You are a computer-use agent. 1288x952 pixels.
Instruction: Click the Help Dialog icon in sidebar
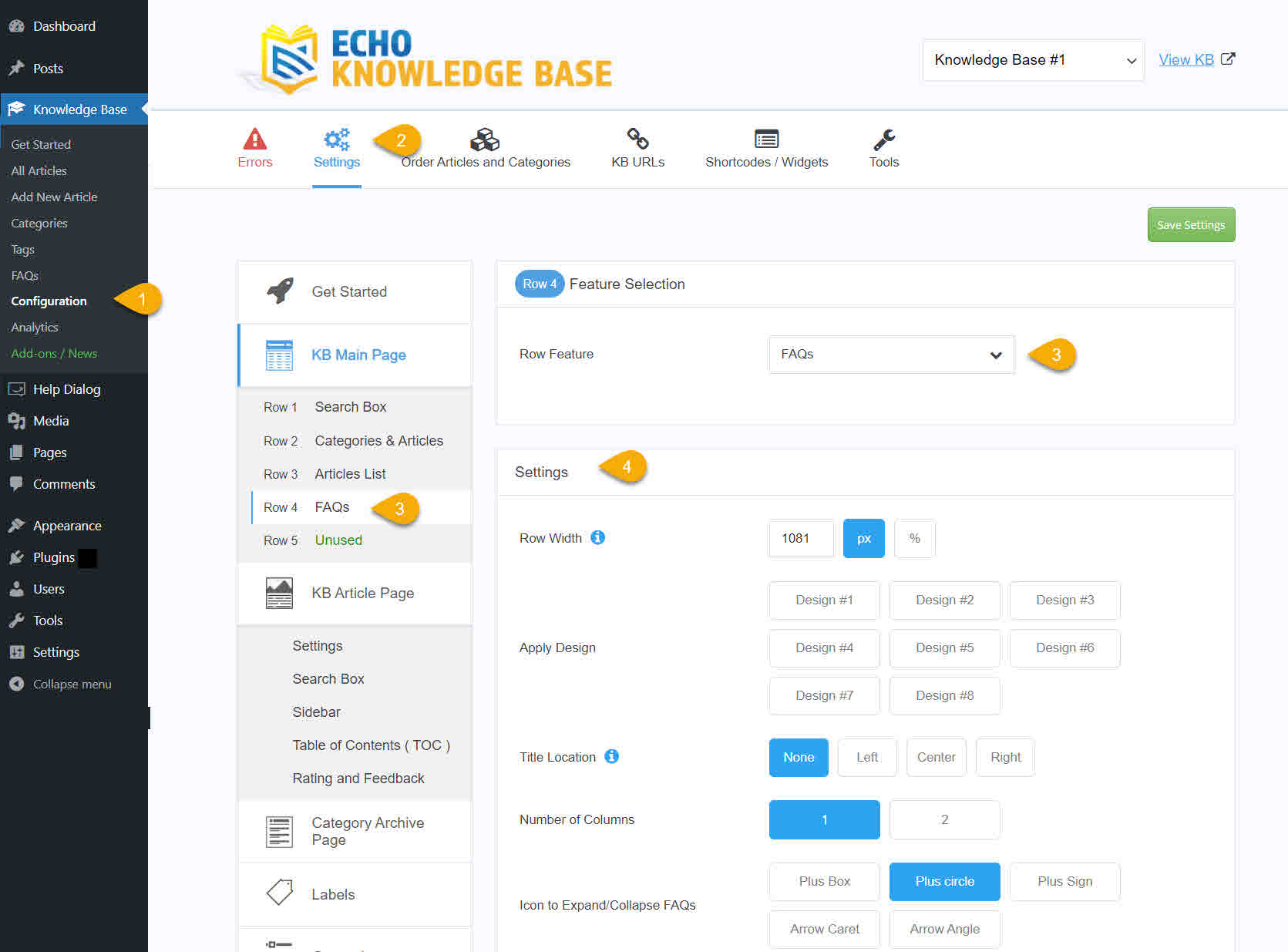16,389
